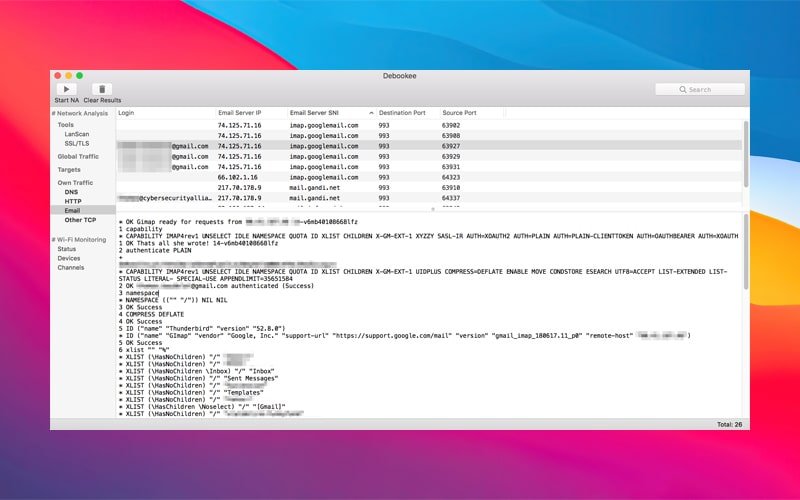Viewport: 800px width, 500px height.
Task: Open Global Traffic section
Action: point(78,157)
